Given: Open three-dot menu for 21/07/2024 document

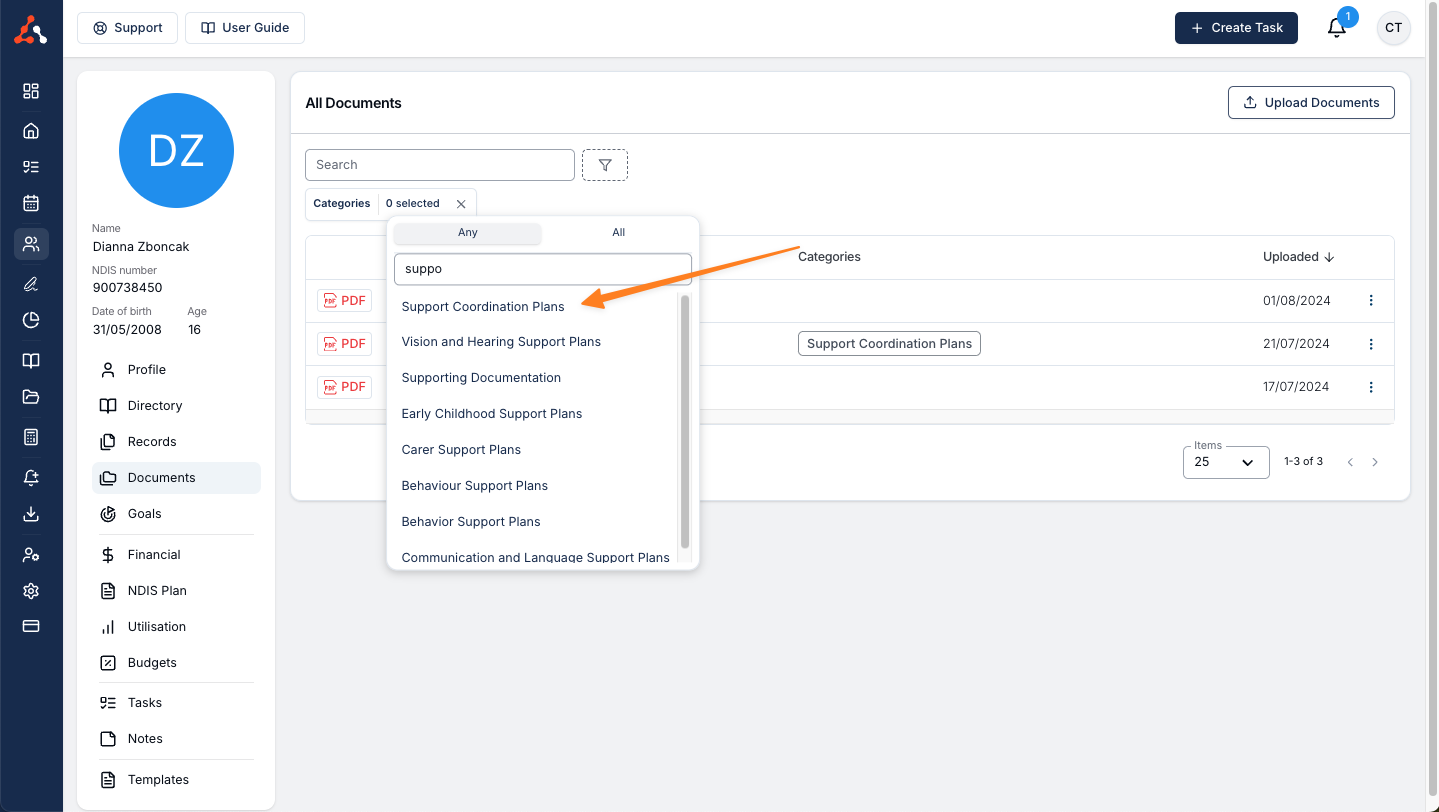Looking at the screenshot, I should (1370, 344).
